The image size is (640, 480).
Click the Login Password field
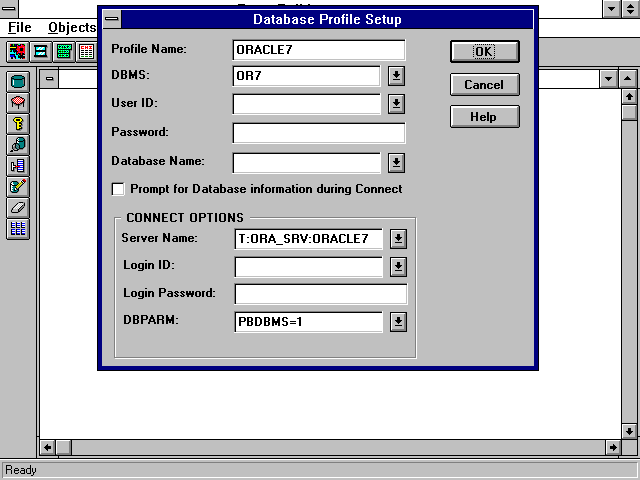[x=321, y=294]
